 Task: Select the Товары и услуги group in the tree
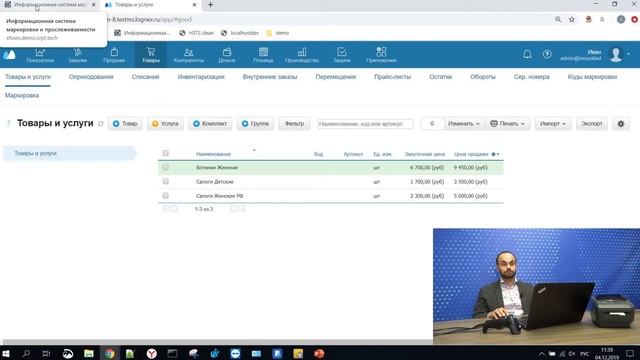pos(69,153)
